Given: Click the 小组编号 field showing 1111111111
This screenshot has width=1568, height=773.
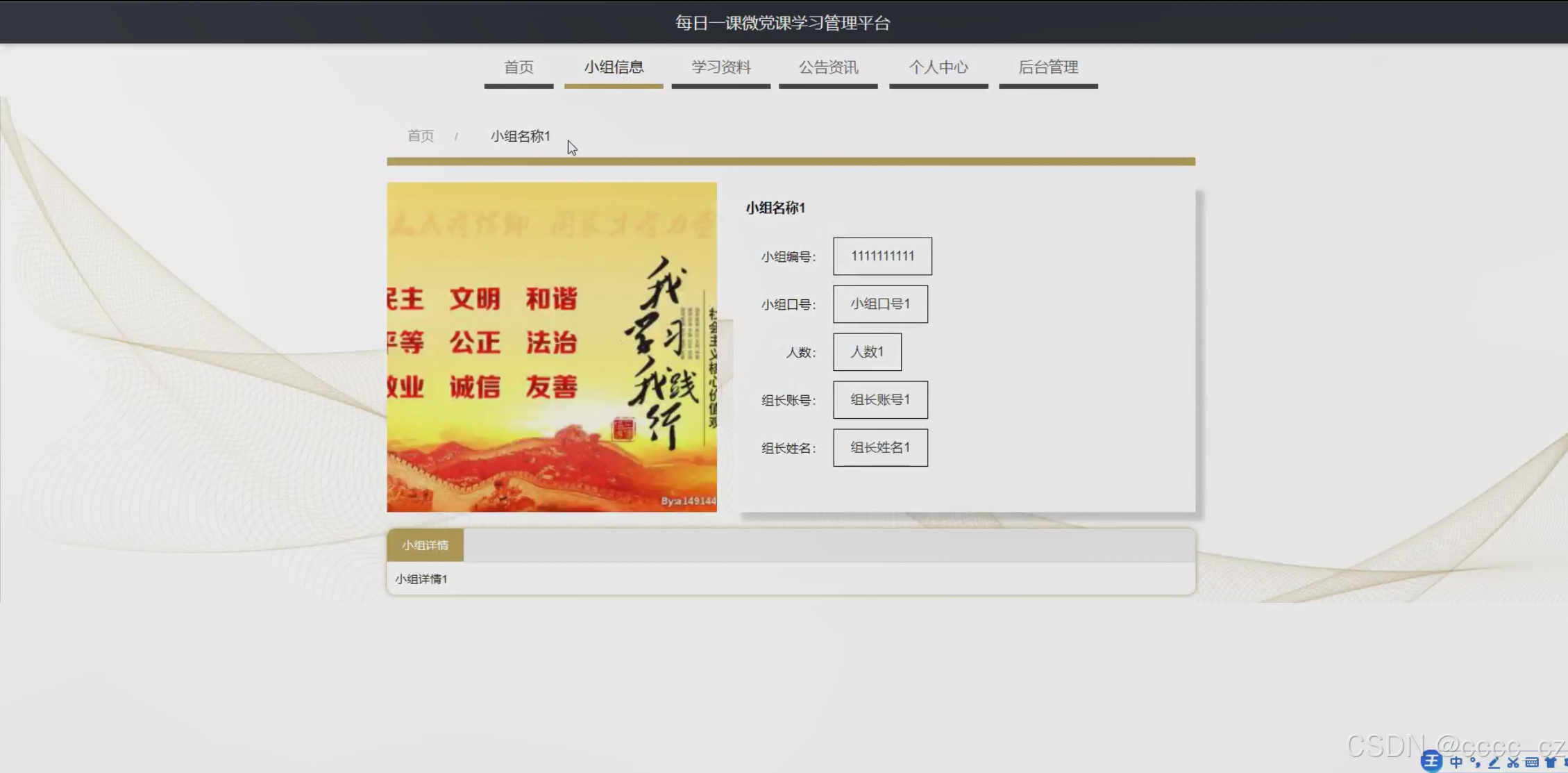Looking at the screenshot, I should tap(882, 256).
